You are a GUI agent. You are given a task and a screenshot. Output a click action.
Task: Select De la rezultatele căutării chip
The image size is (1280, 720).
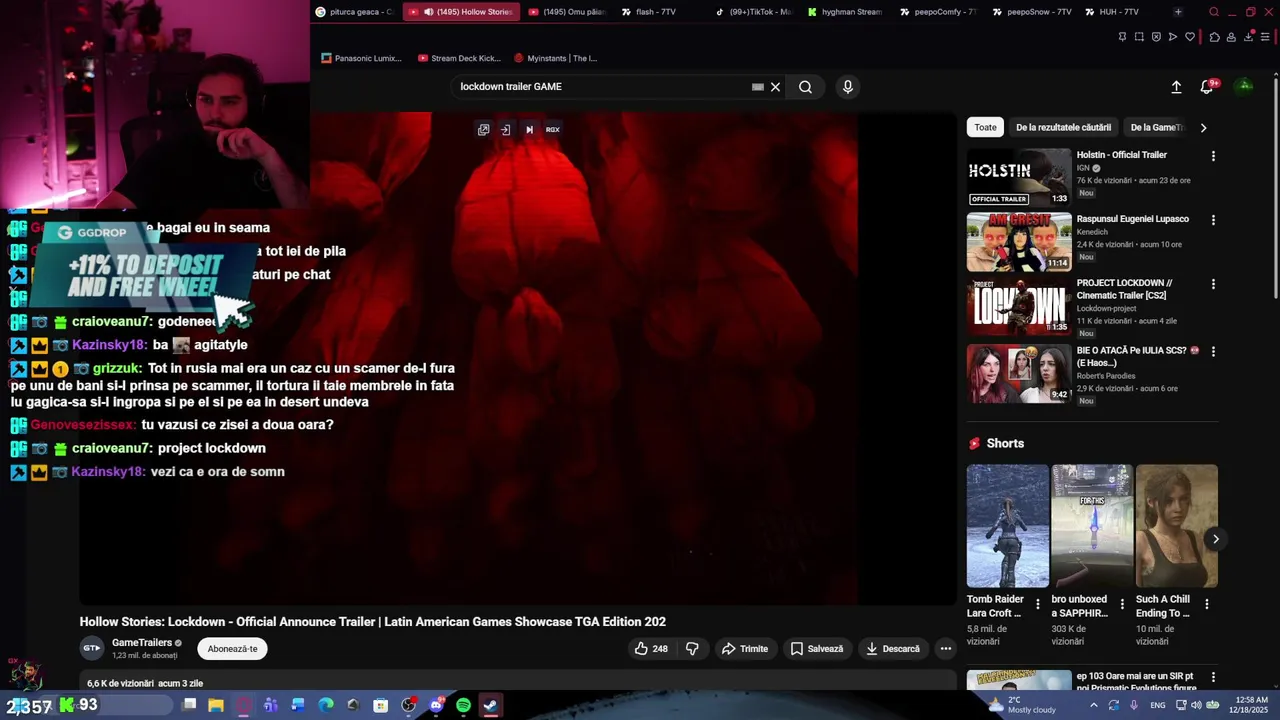tap(1063, 127)
